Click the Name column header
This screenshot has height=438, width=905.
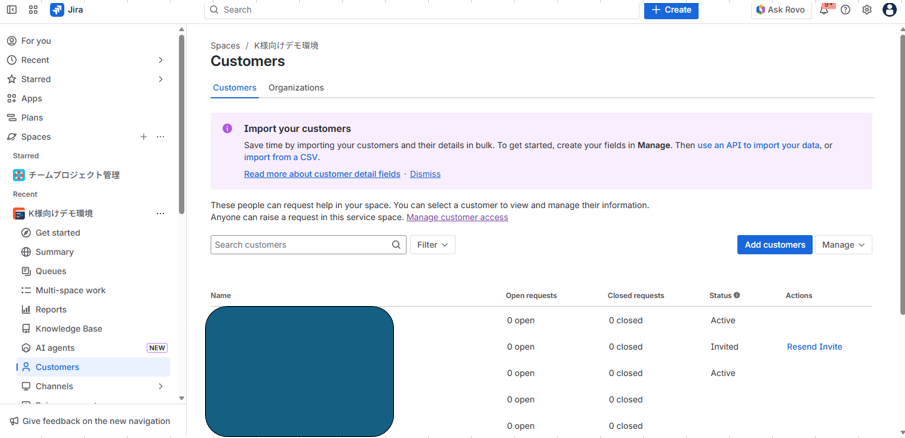tap(220, 295)
